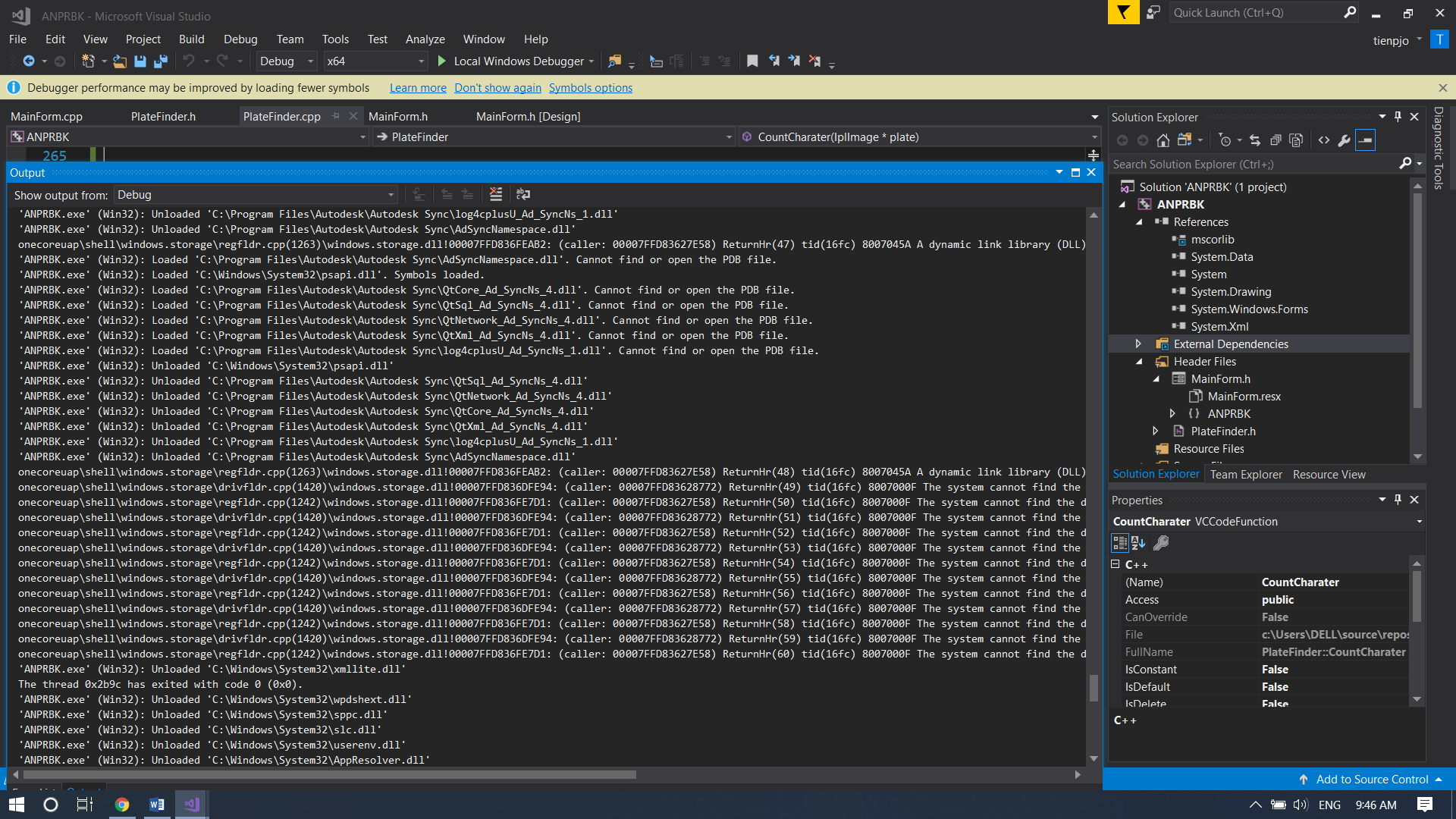Click the Undo arrow icon
Screen dimensions: 1456x819
coord(189,61)
